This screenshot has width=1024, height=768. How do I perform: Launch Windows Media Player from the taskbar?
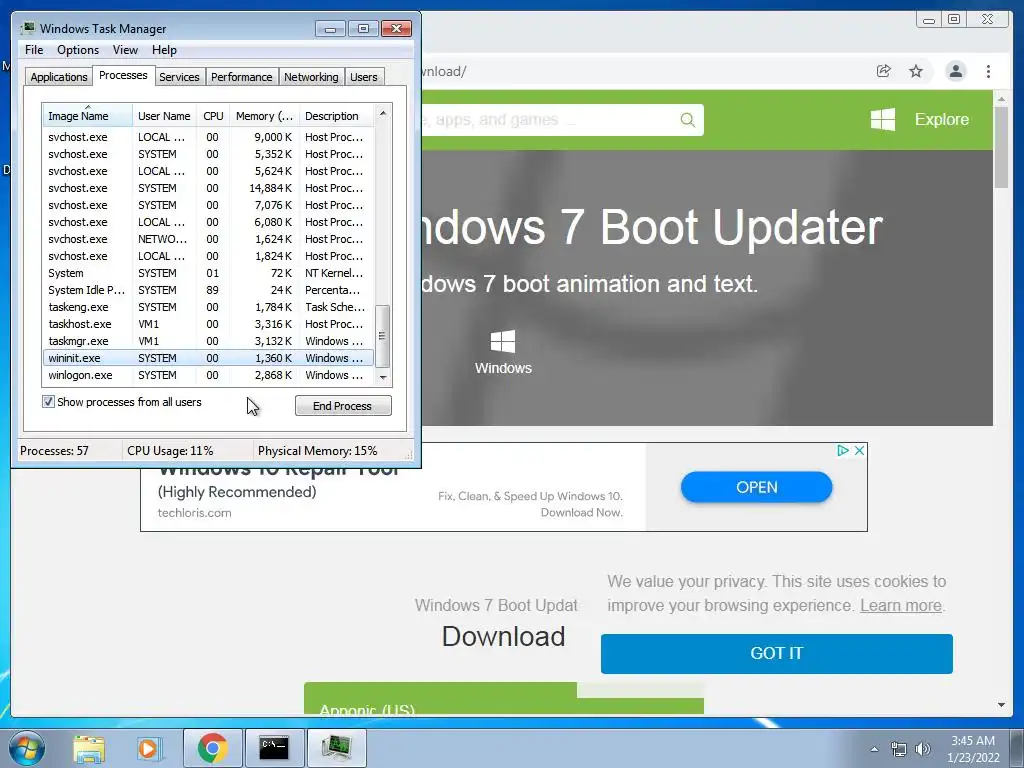[x=149, y=748]
